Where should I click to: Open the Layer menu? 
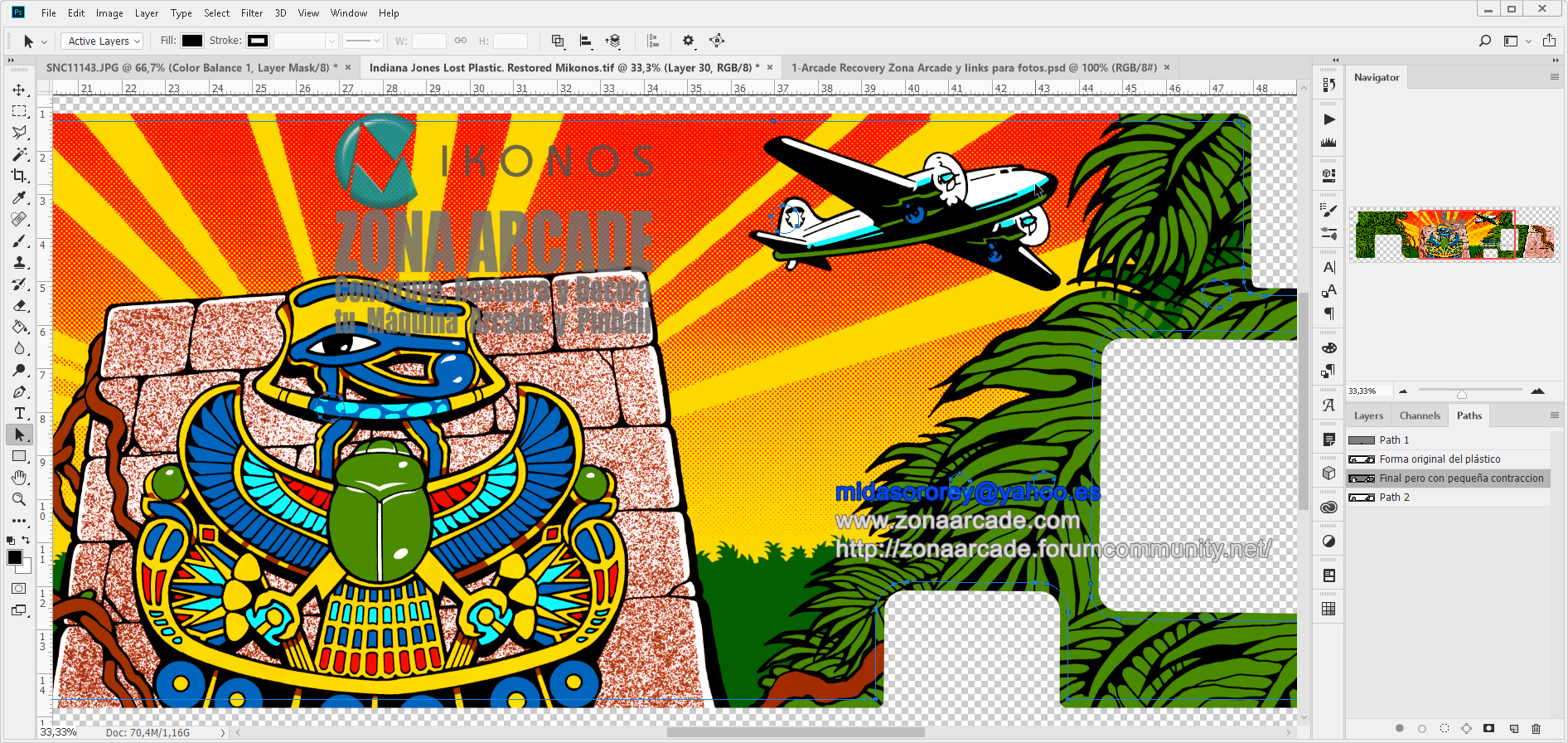tap(147, 13)
